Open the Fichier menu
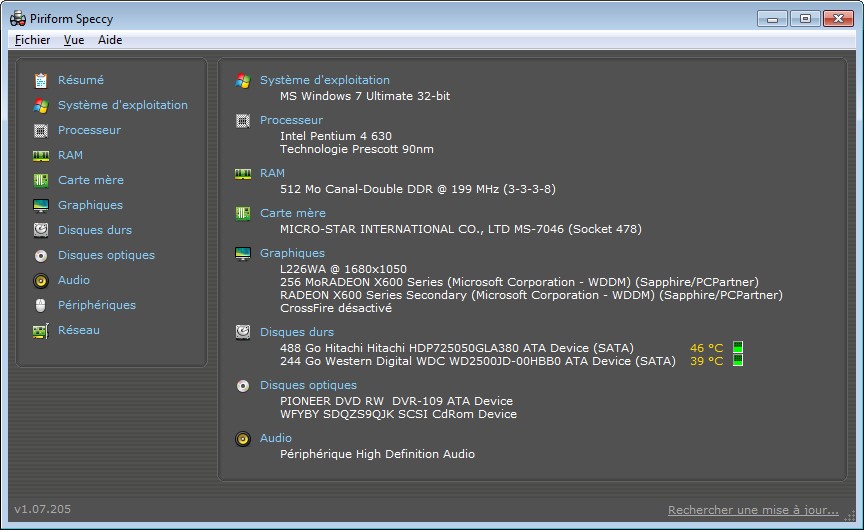The image size is (864, 530). click(33, 40)
